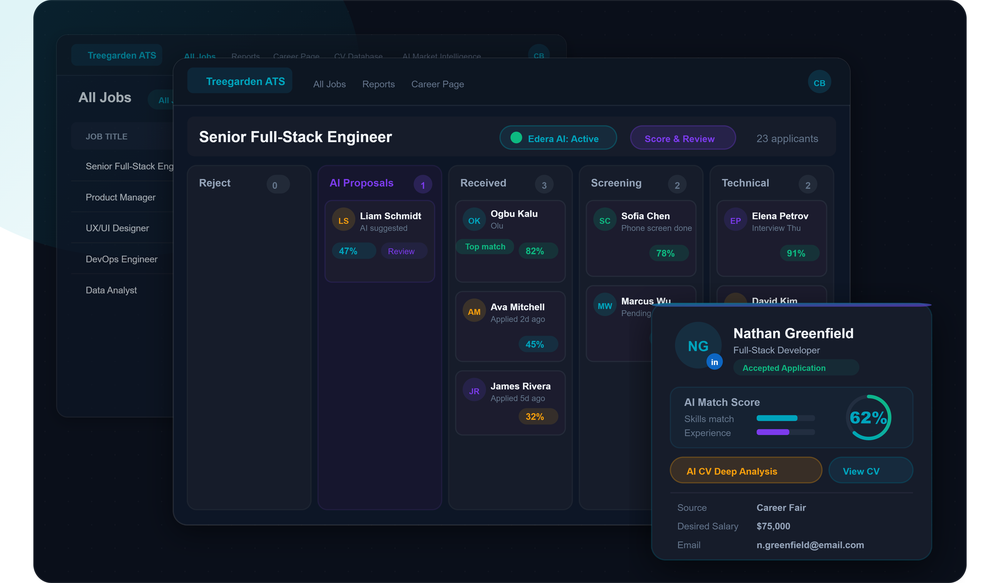
Task: Run AI CV Deep Analysis for Nathan Greenfield
Action: (745, 470)
